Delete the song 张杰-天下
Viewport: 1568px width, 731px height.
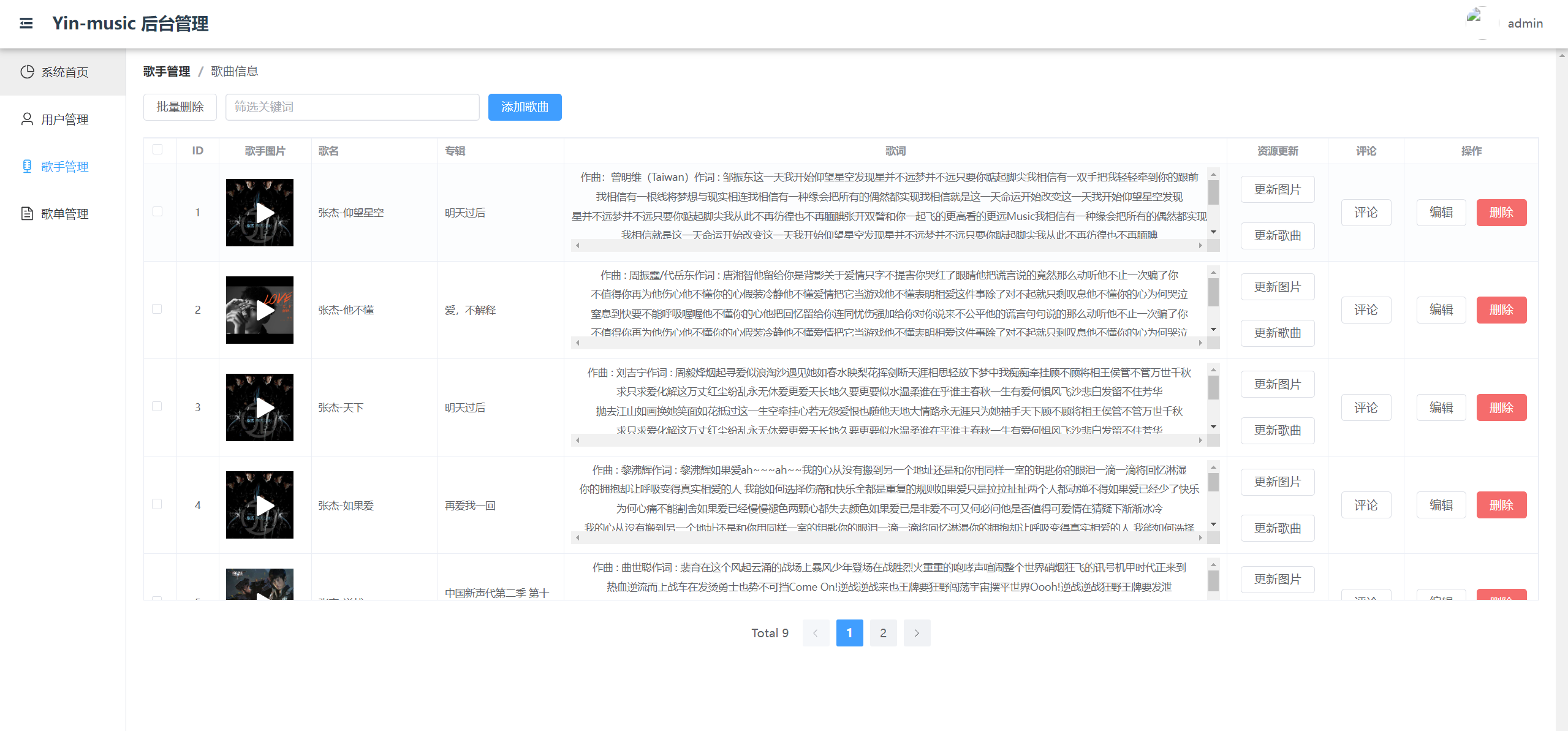coord(1501,407)
